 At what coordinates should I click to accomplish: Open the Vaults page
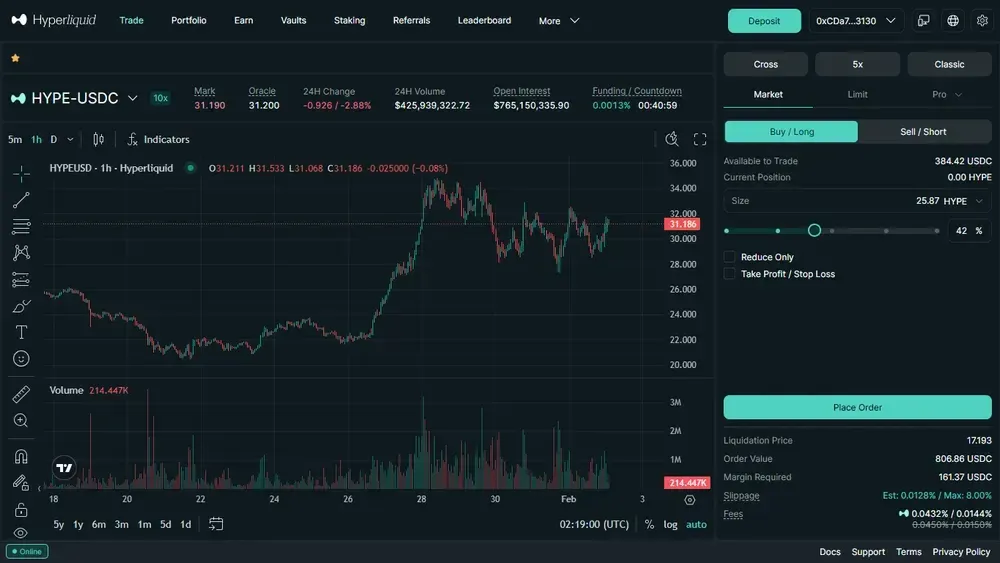click(x=293, y=20)
